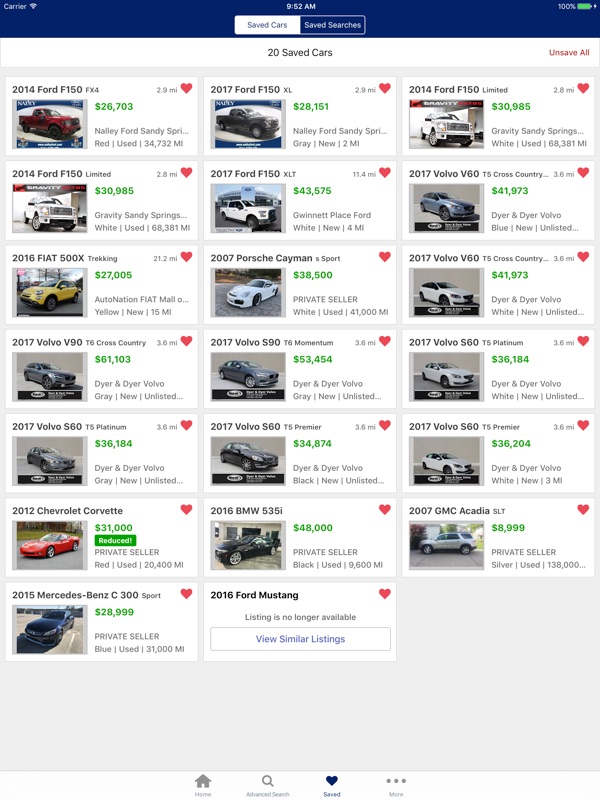
Task: Tap heart on blue 2017 Volvo V60
Action: [x=583, y=172]
